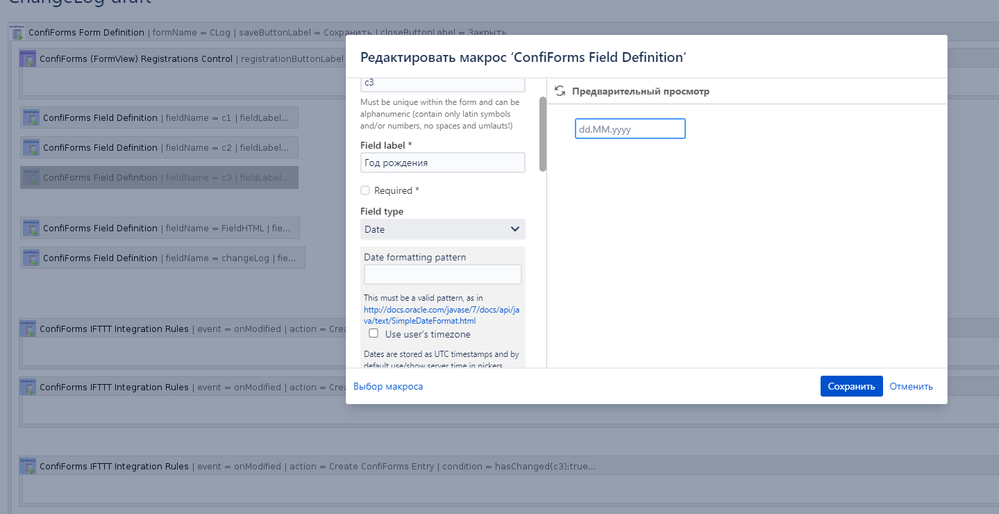Click the c2 Field Definition macro icon

point(31,147)
